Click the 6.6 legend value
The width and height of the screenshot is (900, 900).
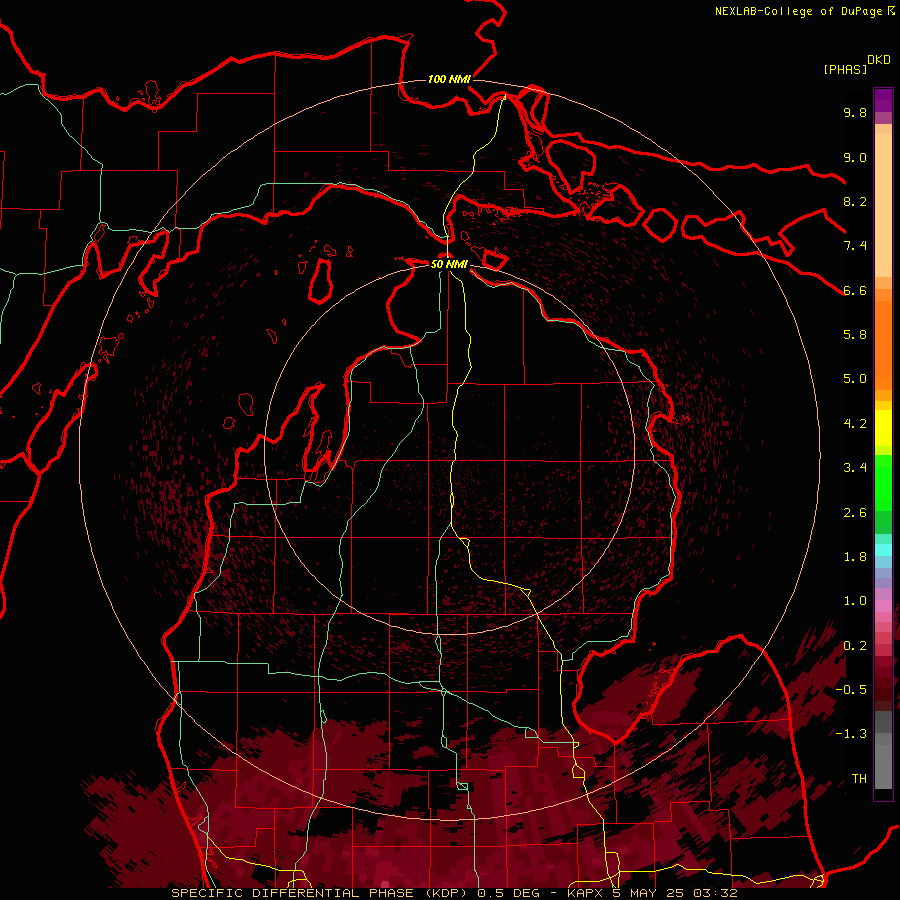click(855, 290)
